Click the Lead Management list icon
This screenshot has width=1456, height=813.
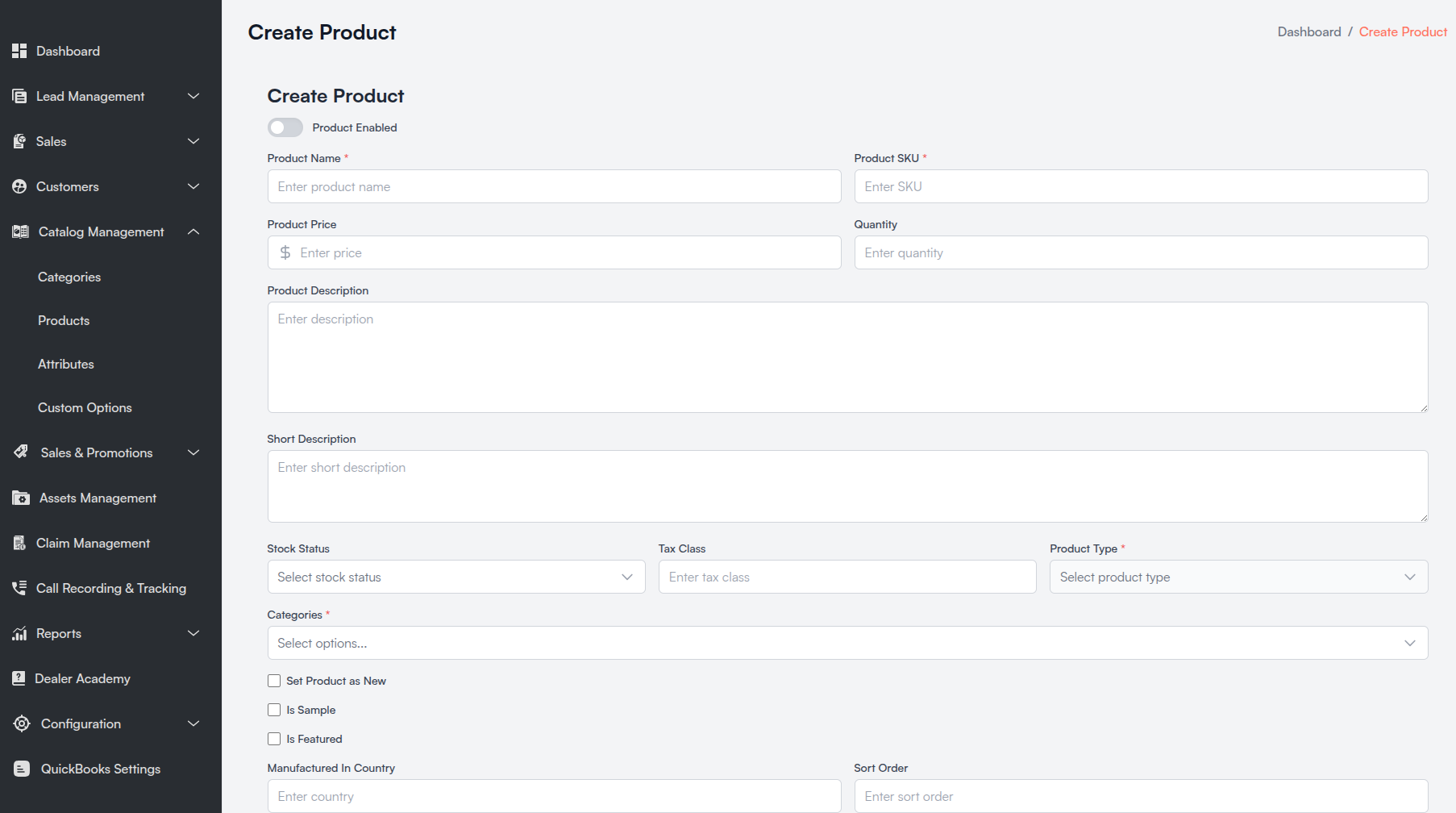tap(19, 96)
